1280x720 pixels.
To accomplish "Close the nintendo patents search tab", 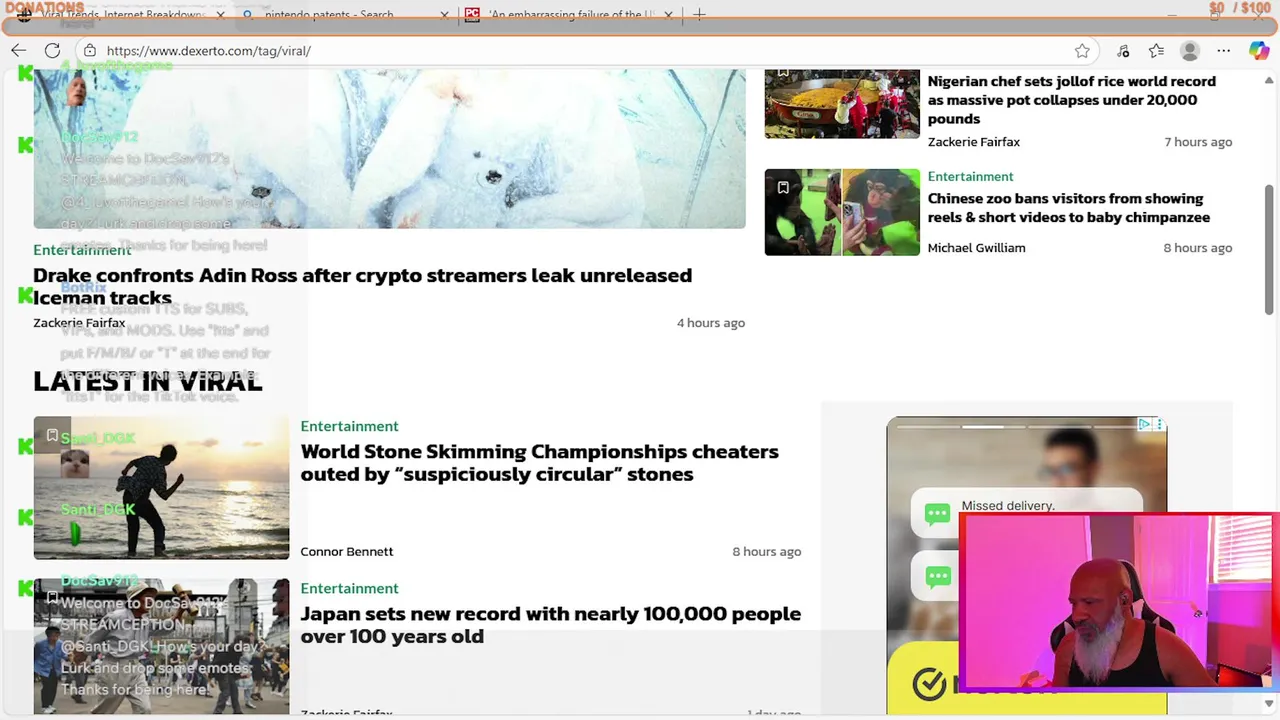I will pos(444,15).
